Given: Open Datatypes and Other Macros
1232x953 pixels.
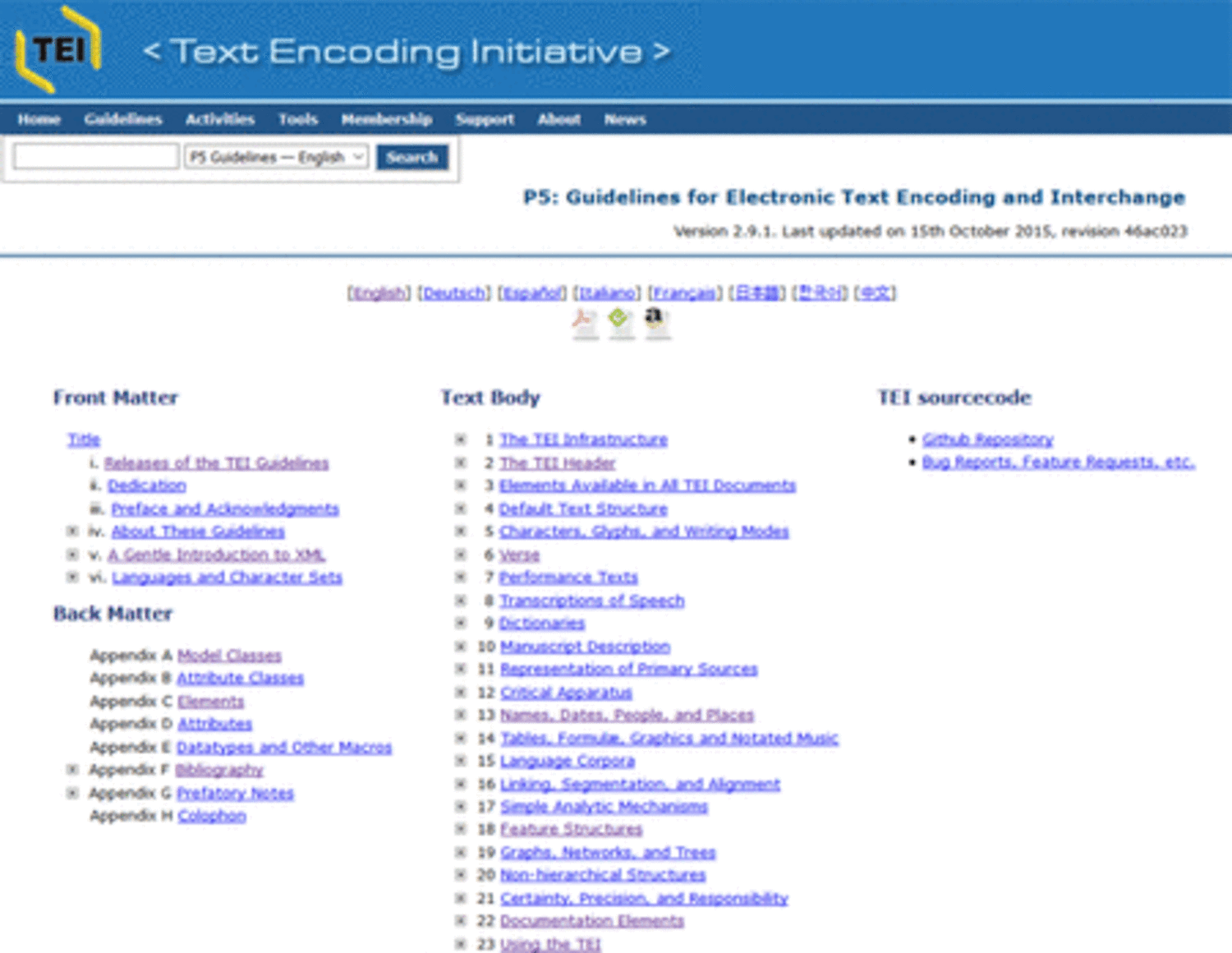Looking at the screenshot, I should tap(284, 747).
